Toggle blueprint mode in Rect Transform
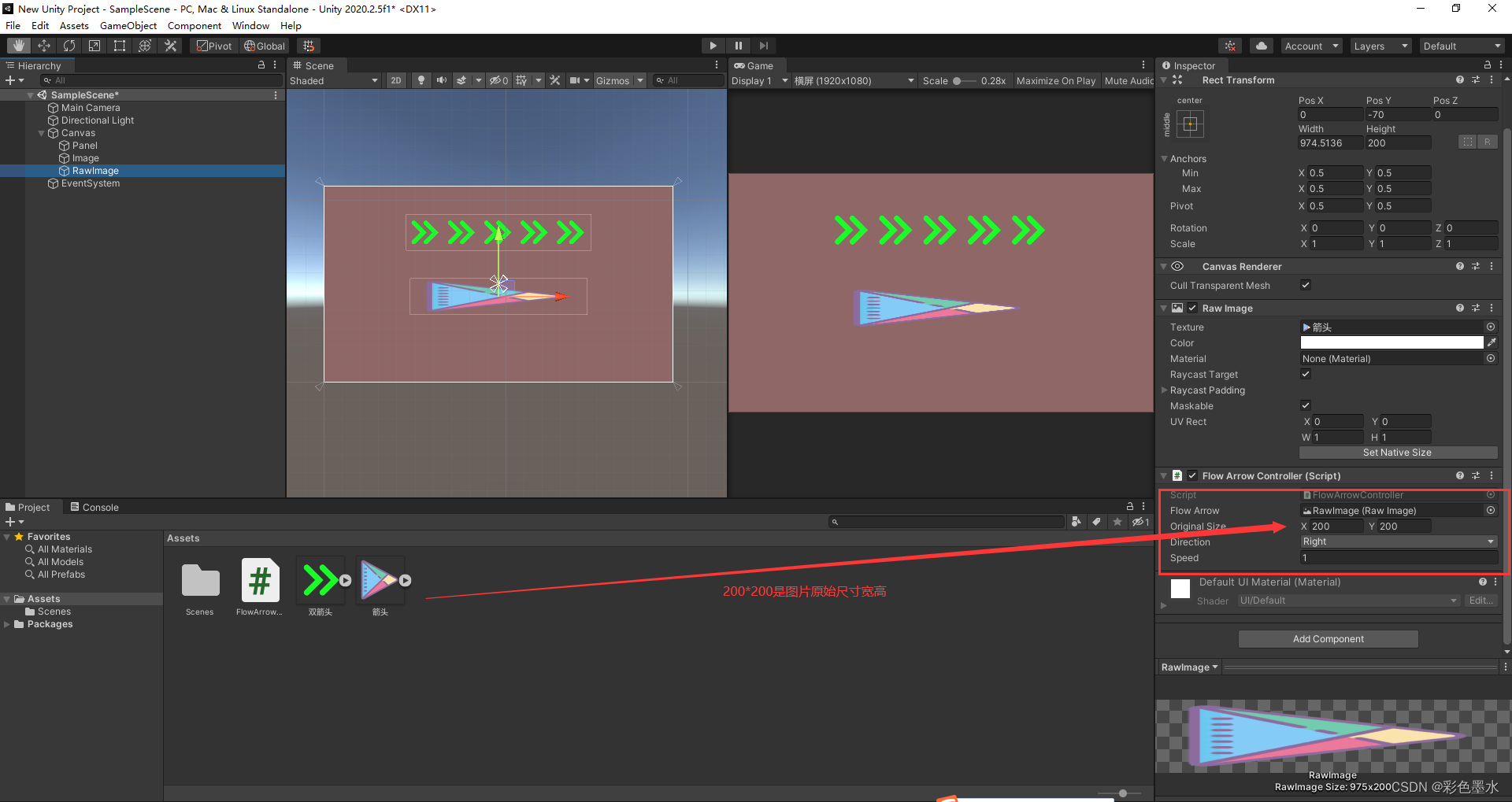This screenshot has width=1512, height=802. (1467, 142)
